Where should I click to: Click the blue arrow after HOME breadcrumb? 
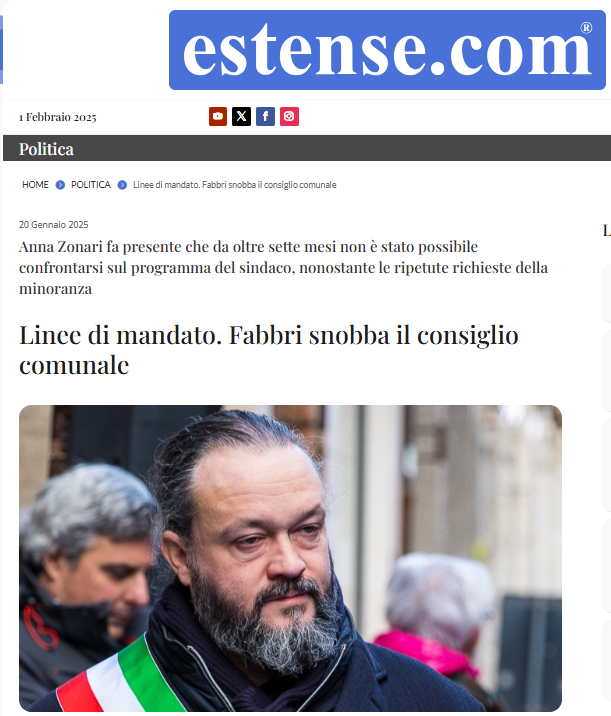click(x=60, y=185)
